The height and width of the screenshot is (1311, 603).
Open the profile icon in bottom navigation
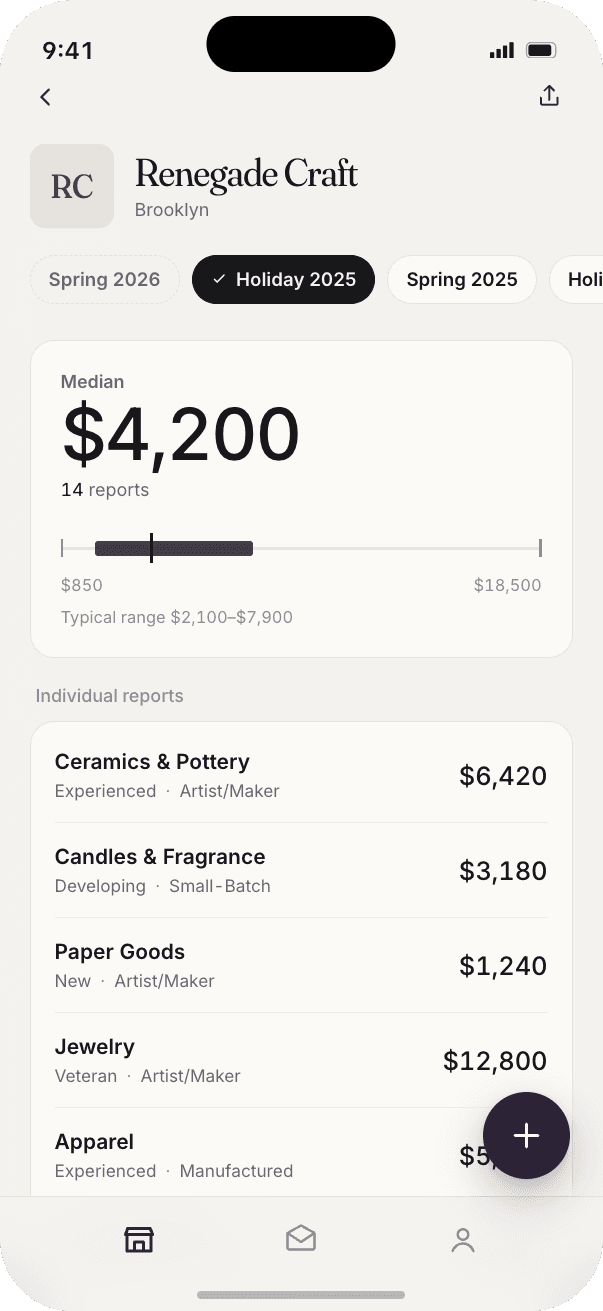coord(463,1240)
